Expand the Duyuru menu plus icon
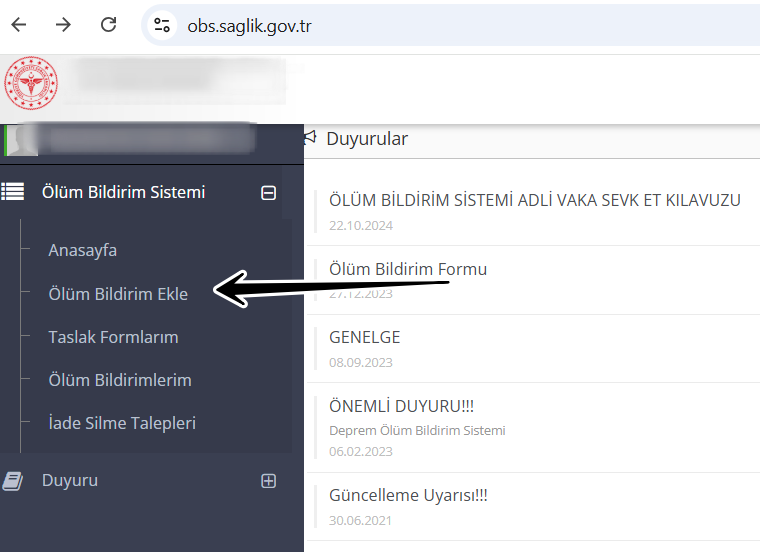The image size is (760, 553). (x=269, y=481)
